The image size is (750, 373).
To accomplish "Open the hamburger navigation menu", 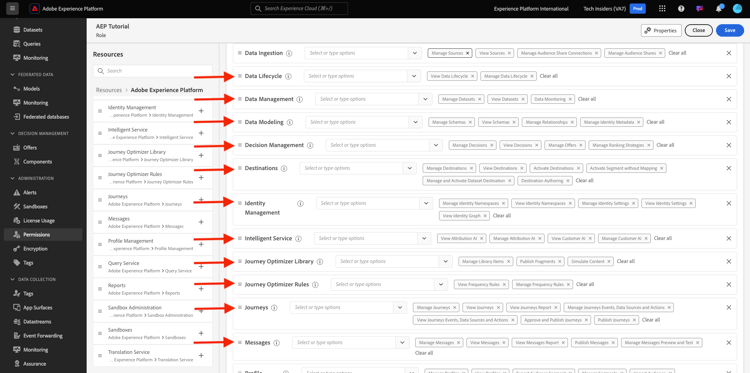I will coord(12,9).
